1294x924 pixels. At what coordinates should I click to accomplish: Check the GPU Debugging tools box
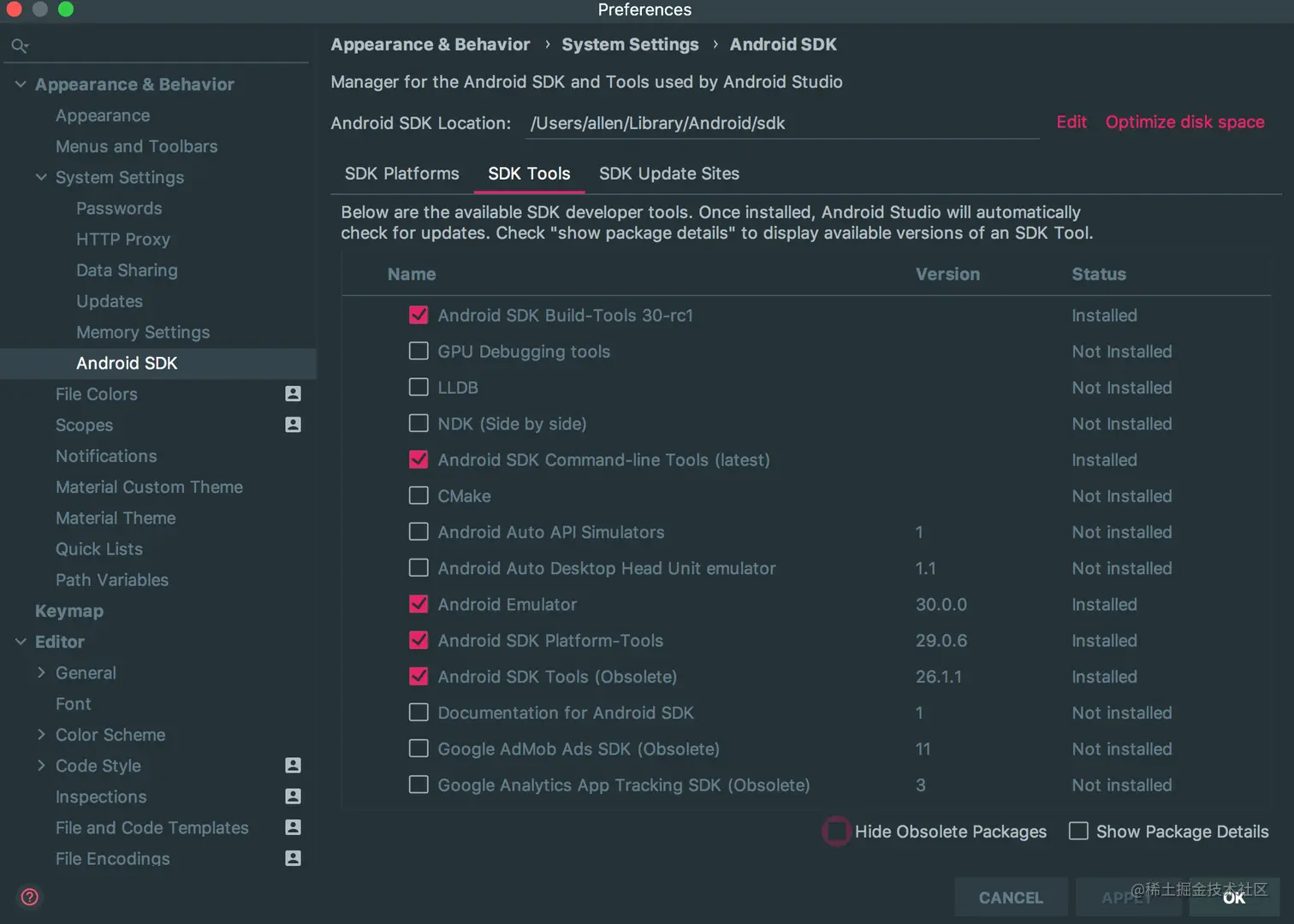[x=418, y=351]
